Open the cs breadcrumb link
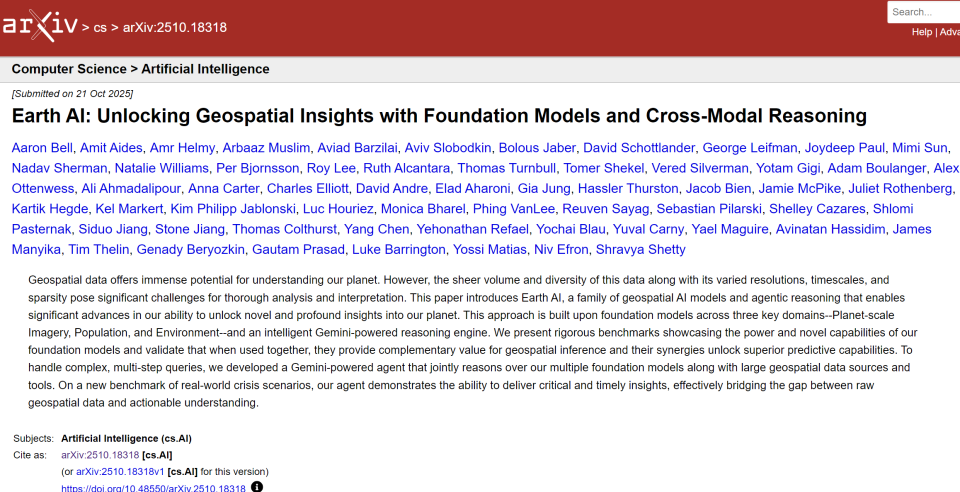The height and width of the screenshot is (492, 960). [x=100, y=27]
